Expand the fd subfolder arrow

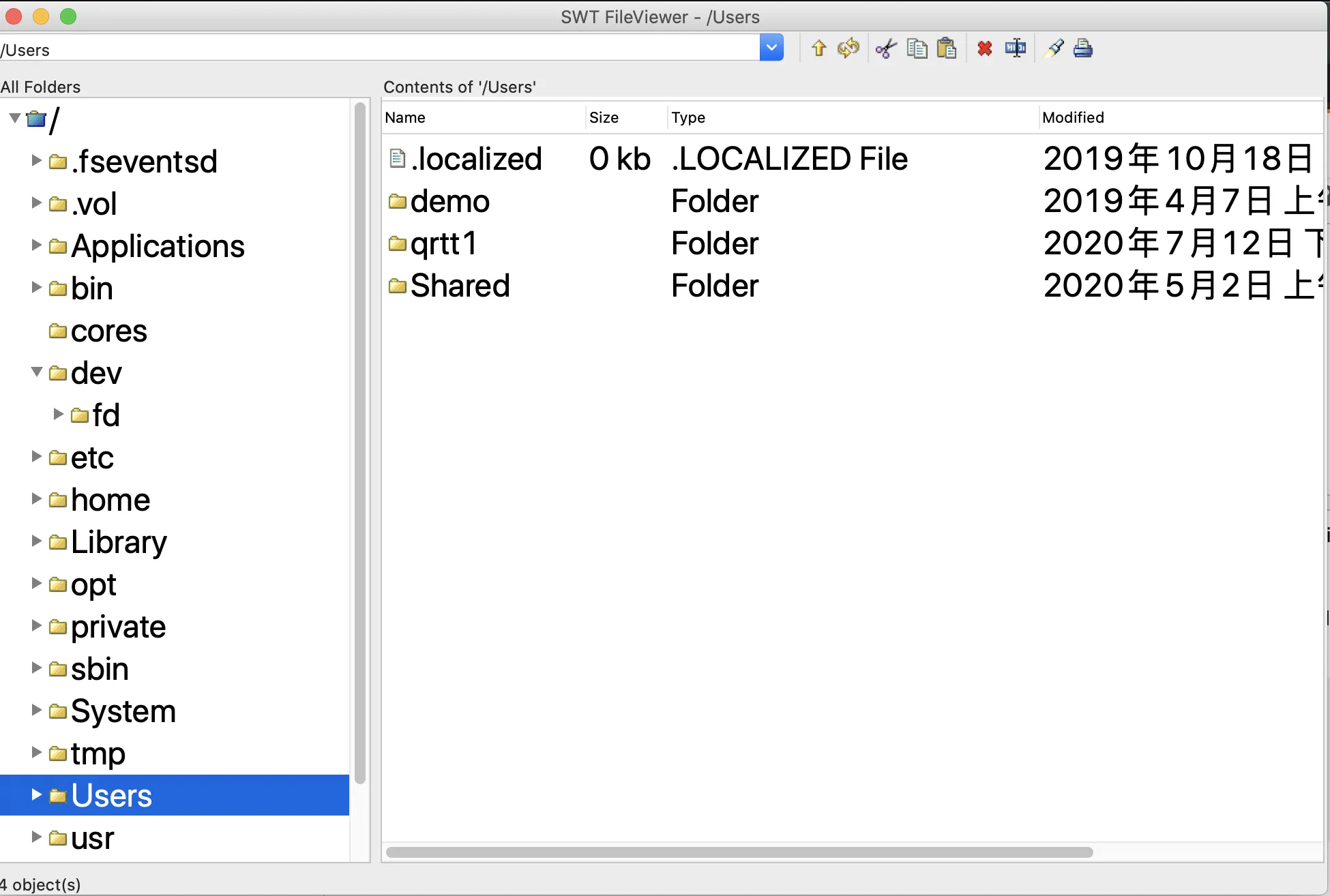(59, 415)
